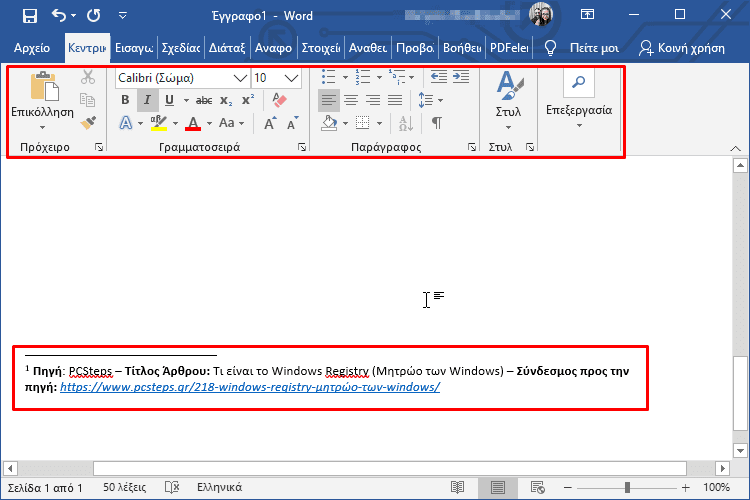This screenshot has width=750, height=500.
Task: Open the PDFelement ribbon tab
Action: click(x=509, y=48)
